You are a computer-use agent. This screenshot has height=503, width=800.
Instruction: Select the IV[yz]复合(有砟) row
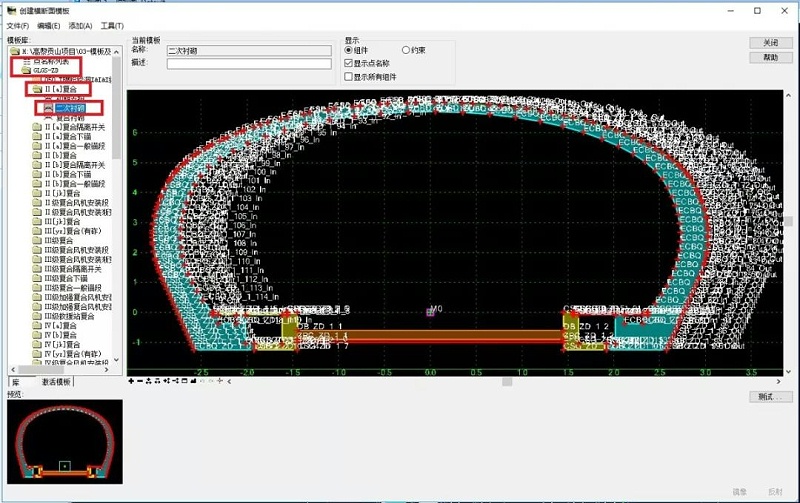(72, 354)
